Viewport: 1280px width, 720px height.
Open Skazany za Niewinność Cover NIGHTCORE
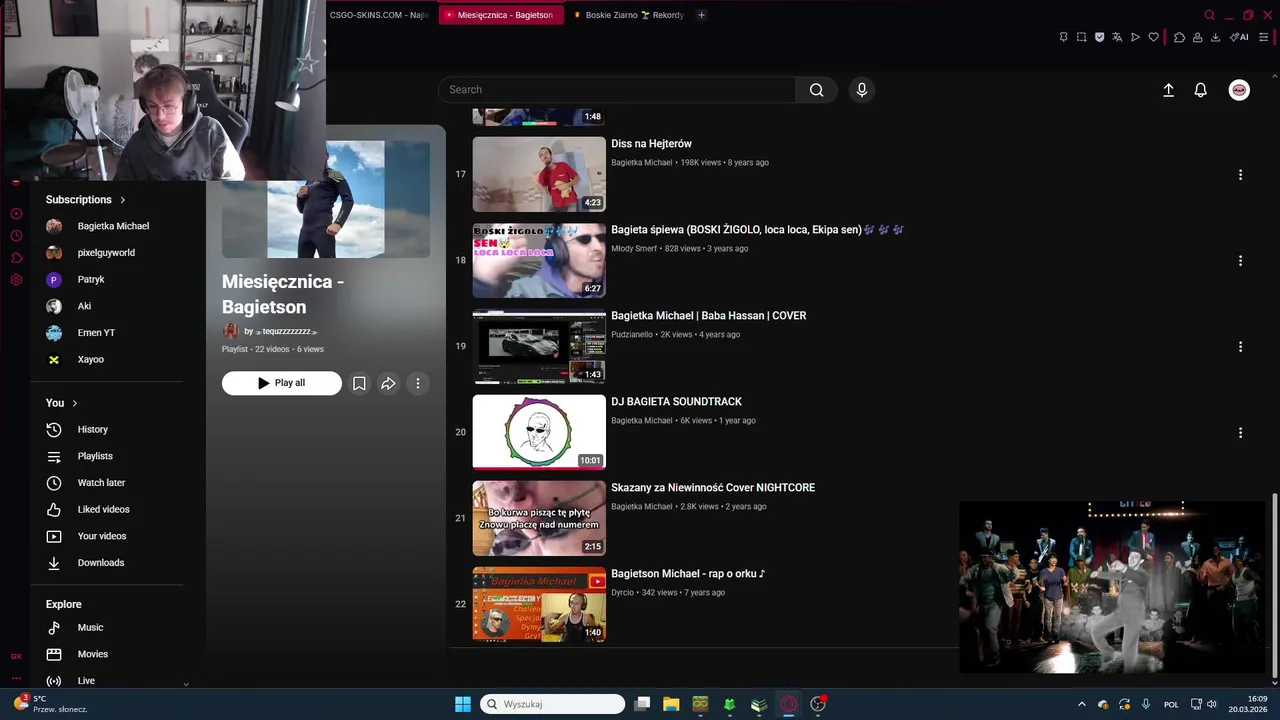coord(713,488)
